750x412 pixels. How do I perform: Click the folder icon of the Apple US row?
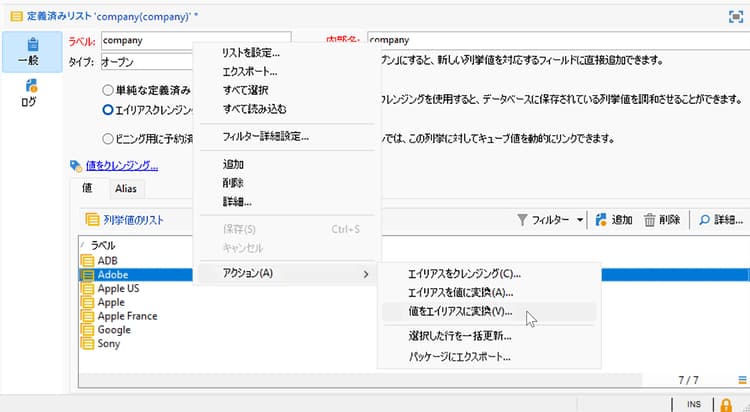pyautogui.click(x=87, y=289)
